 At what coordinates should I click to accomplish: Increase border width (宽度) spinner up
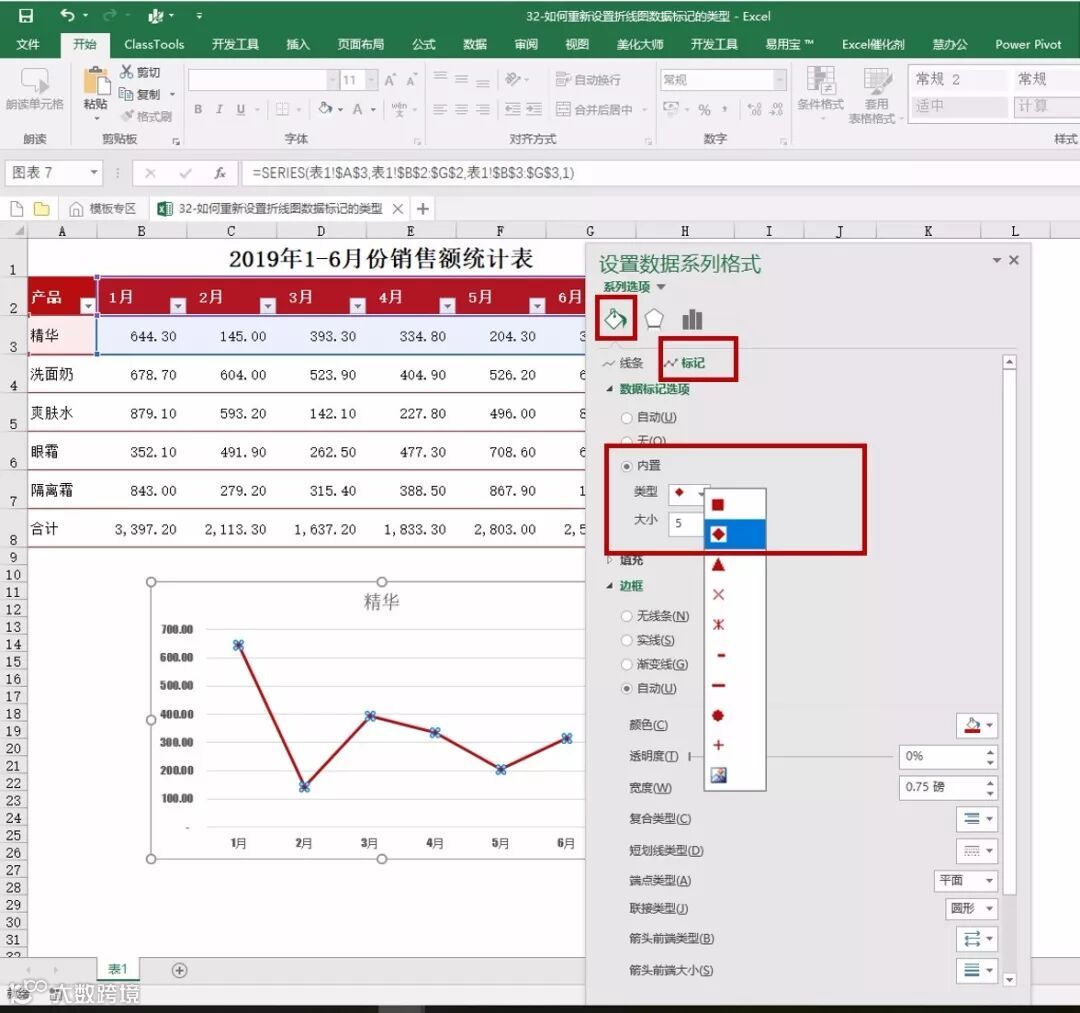[x=990, y=782]
